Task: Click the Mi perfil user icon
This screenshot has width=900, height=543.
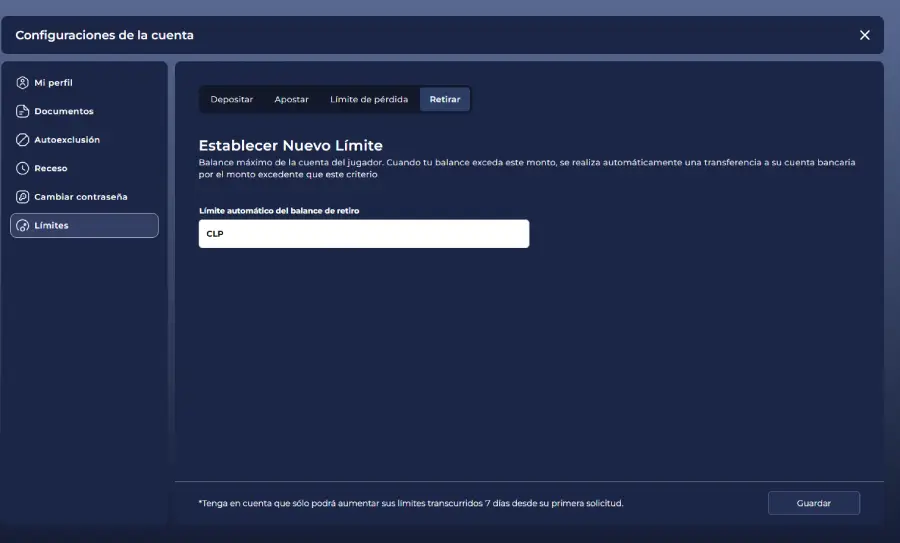Action: [23, 83]
